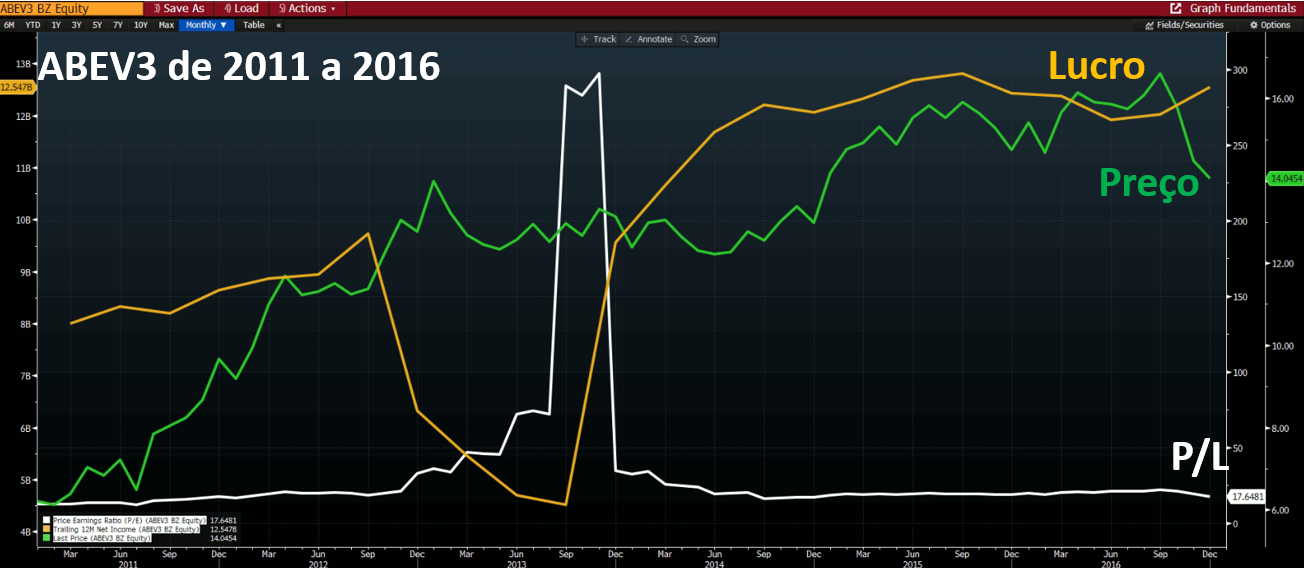Click the Load button
Image resolution: width=1304 pixels, height=568 pixels.
pos(240,8)
